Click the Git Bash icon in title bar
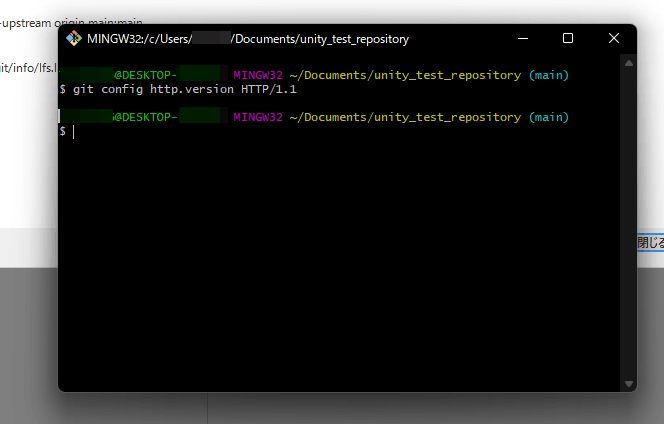 coord(73,39)
